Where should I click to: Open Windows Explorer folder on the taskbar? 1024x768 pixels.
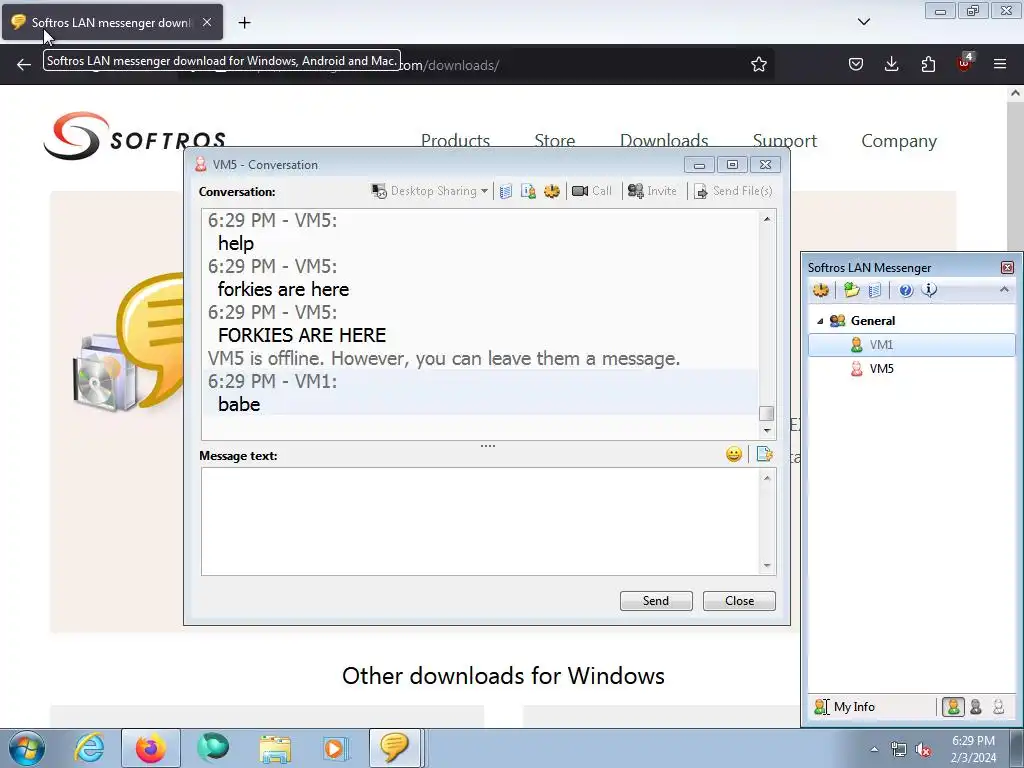275,748
